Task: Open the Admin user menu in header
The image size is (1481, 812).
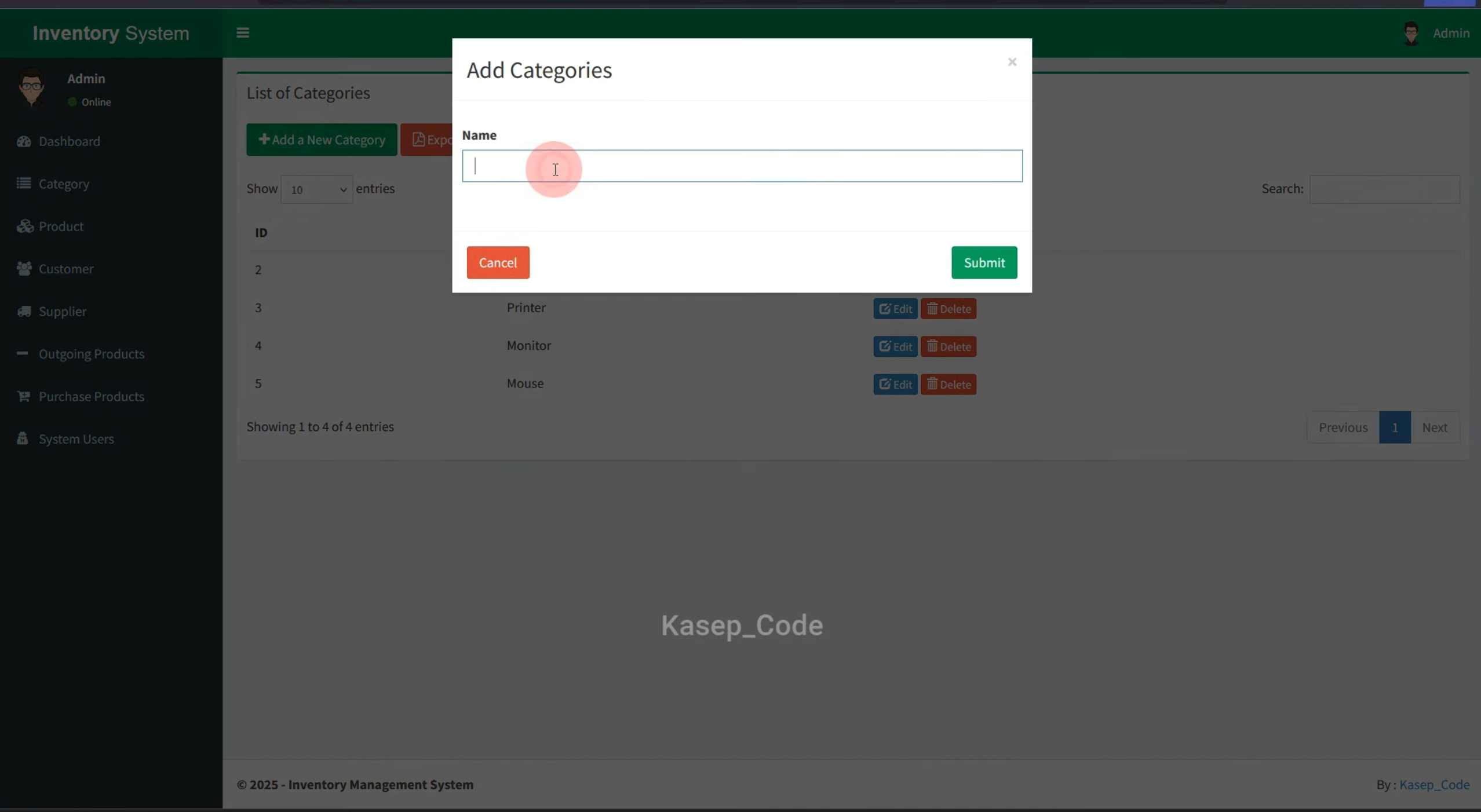Action: pyautogui.click(x=1437, y=33)
